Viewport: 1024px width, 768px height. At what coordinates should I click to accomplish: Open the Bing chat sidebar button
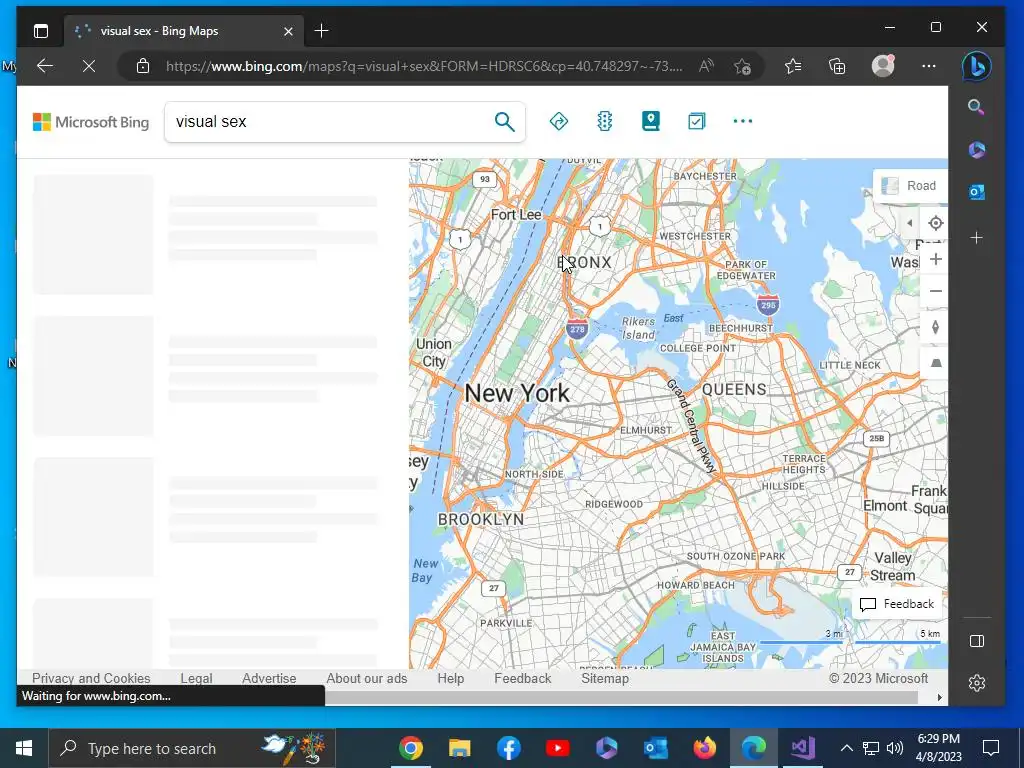click(976, 66)
